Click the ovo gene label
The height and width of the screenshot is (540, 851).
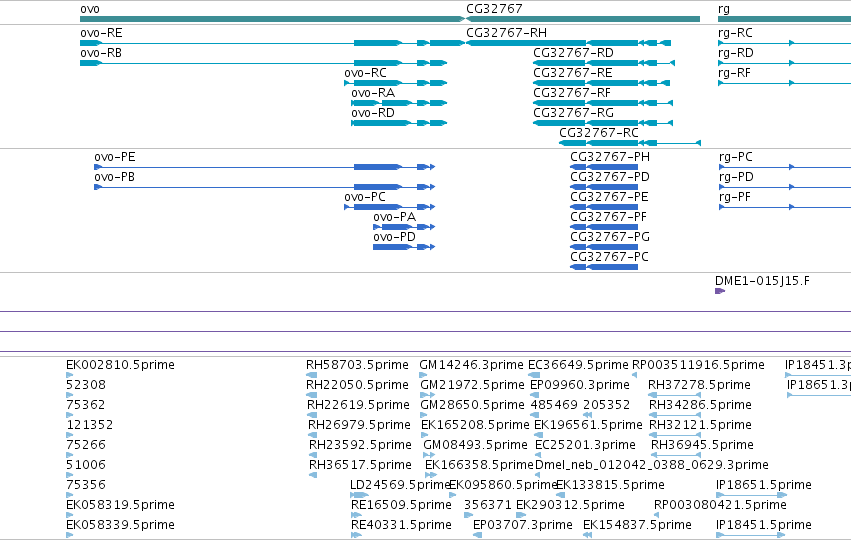coord(90,9)
